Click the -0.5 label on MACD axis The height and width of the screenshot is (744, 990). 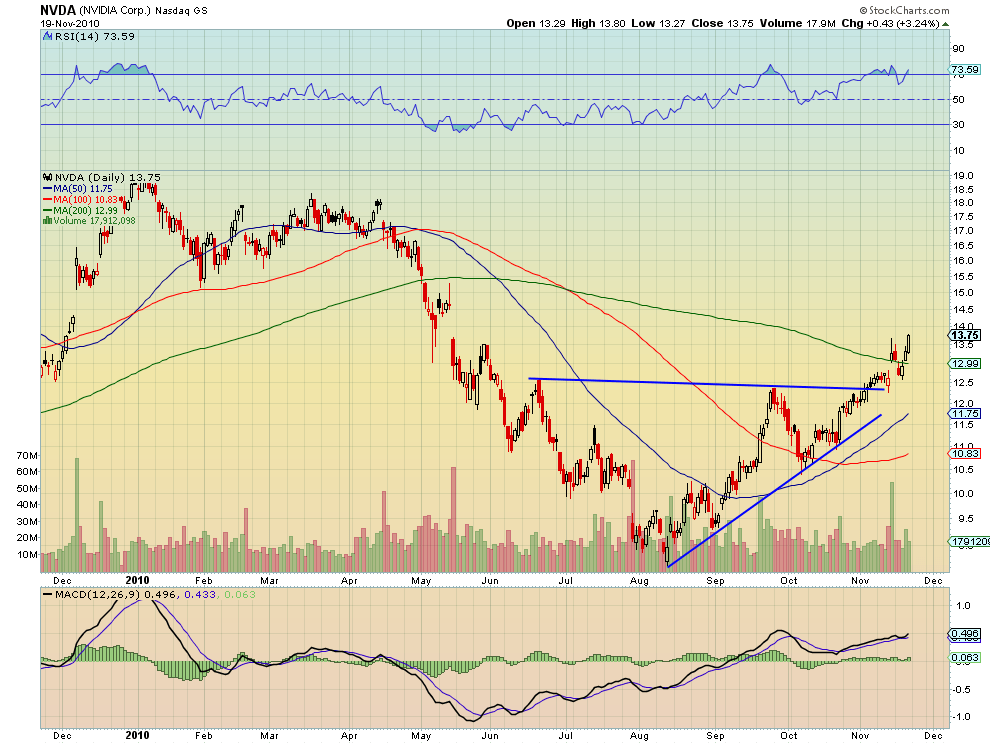click(x=962, y=689)
